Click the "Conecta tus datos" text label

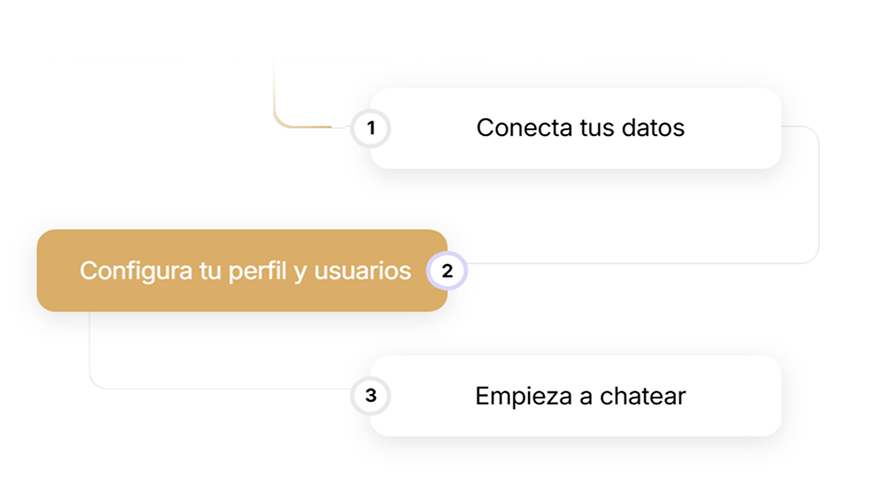[580, 128]
